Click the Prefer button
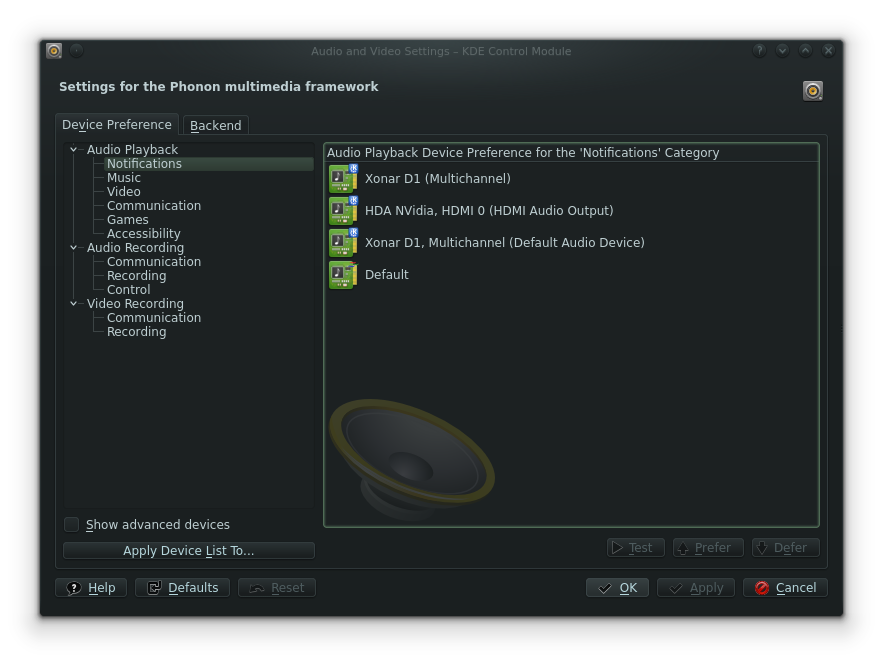883x656 pixels. [708, 548]
